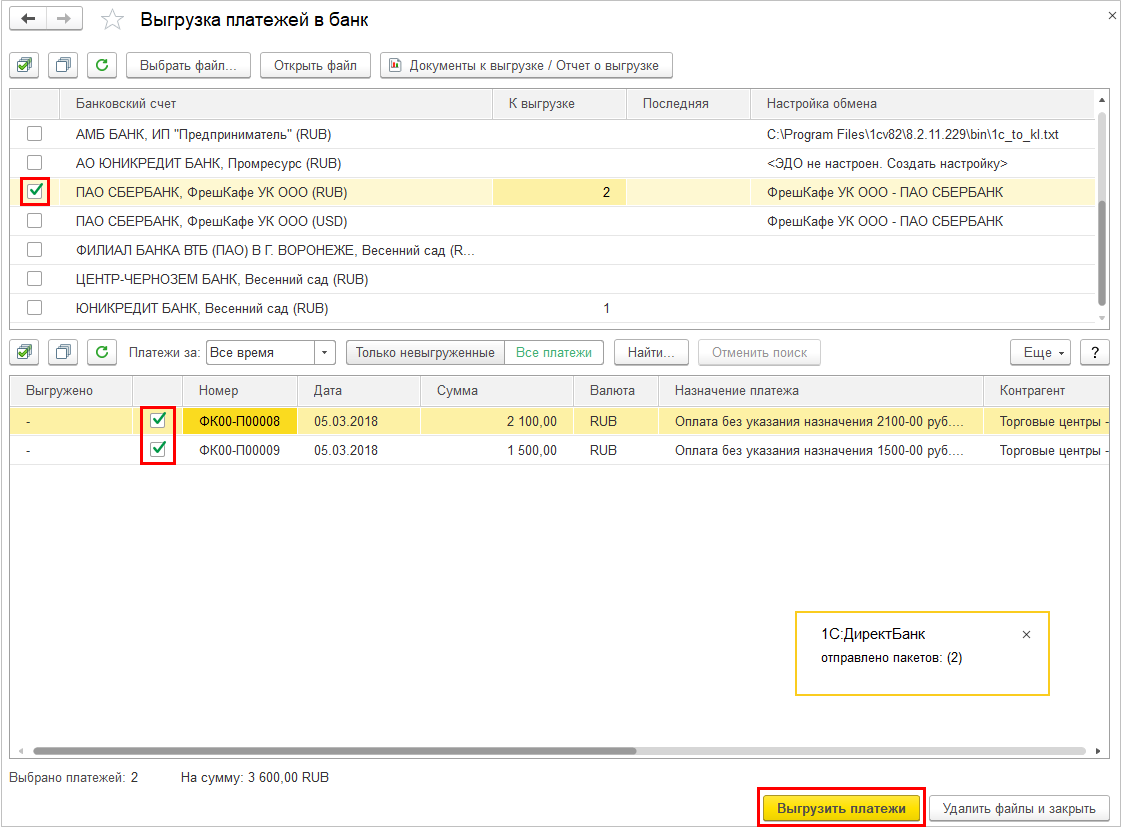The image size is (1121, 827).
Task: Go forward with the right arrow button
Action: 64,19
